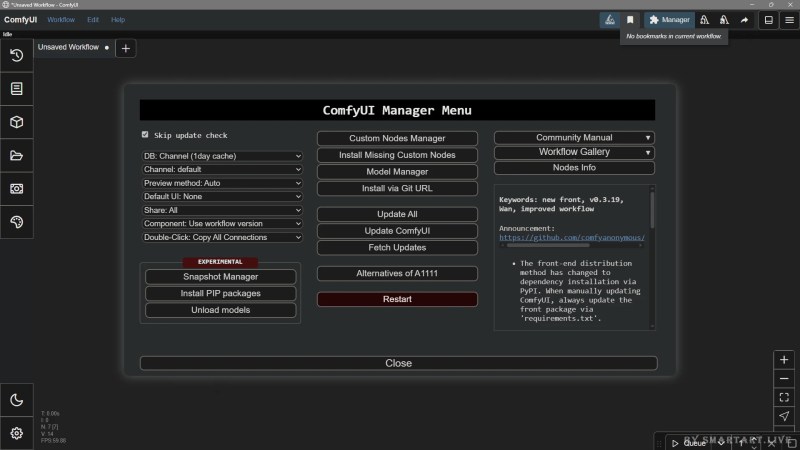This screenshot has height=450, width=800.
Task: Open the Model Manager
Action: pyautogui.click(x=397, y=172)
